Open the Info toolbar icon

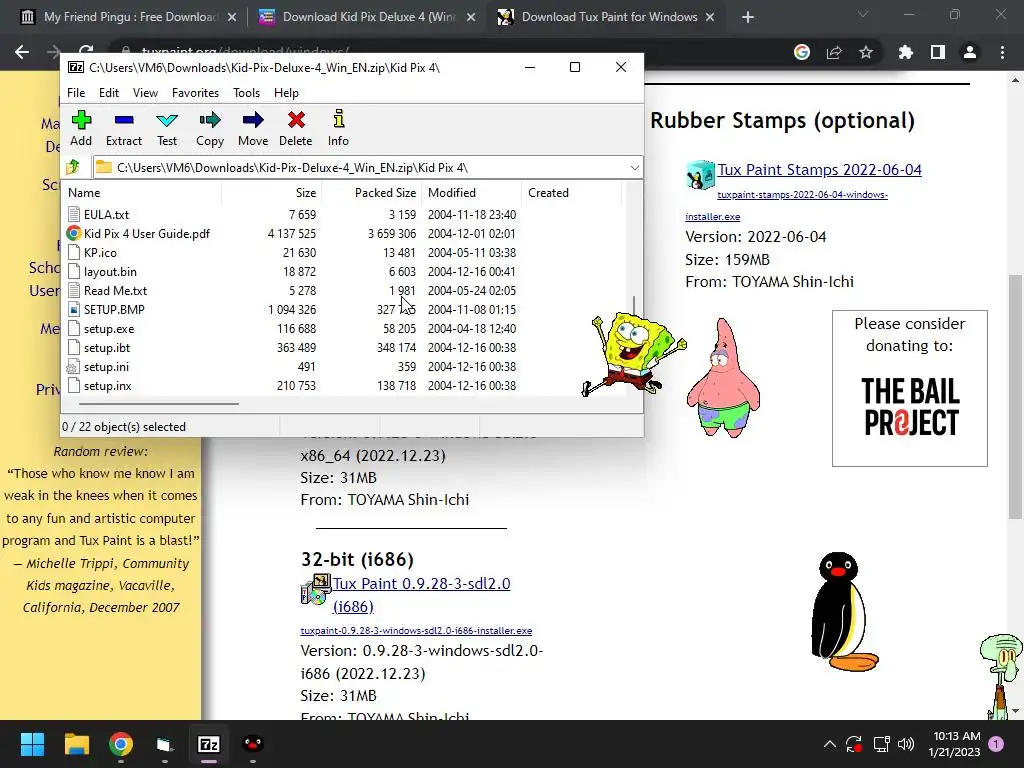338,129
